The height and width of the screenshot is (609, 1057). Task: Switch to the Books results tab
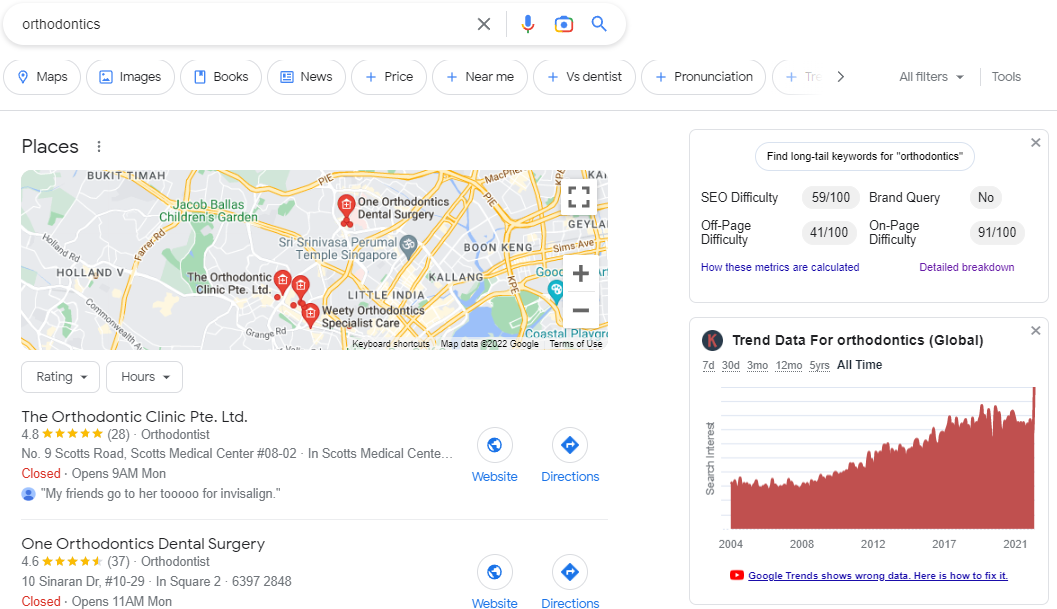coord(221,77)
